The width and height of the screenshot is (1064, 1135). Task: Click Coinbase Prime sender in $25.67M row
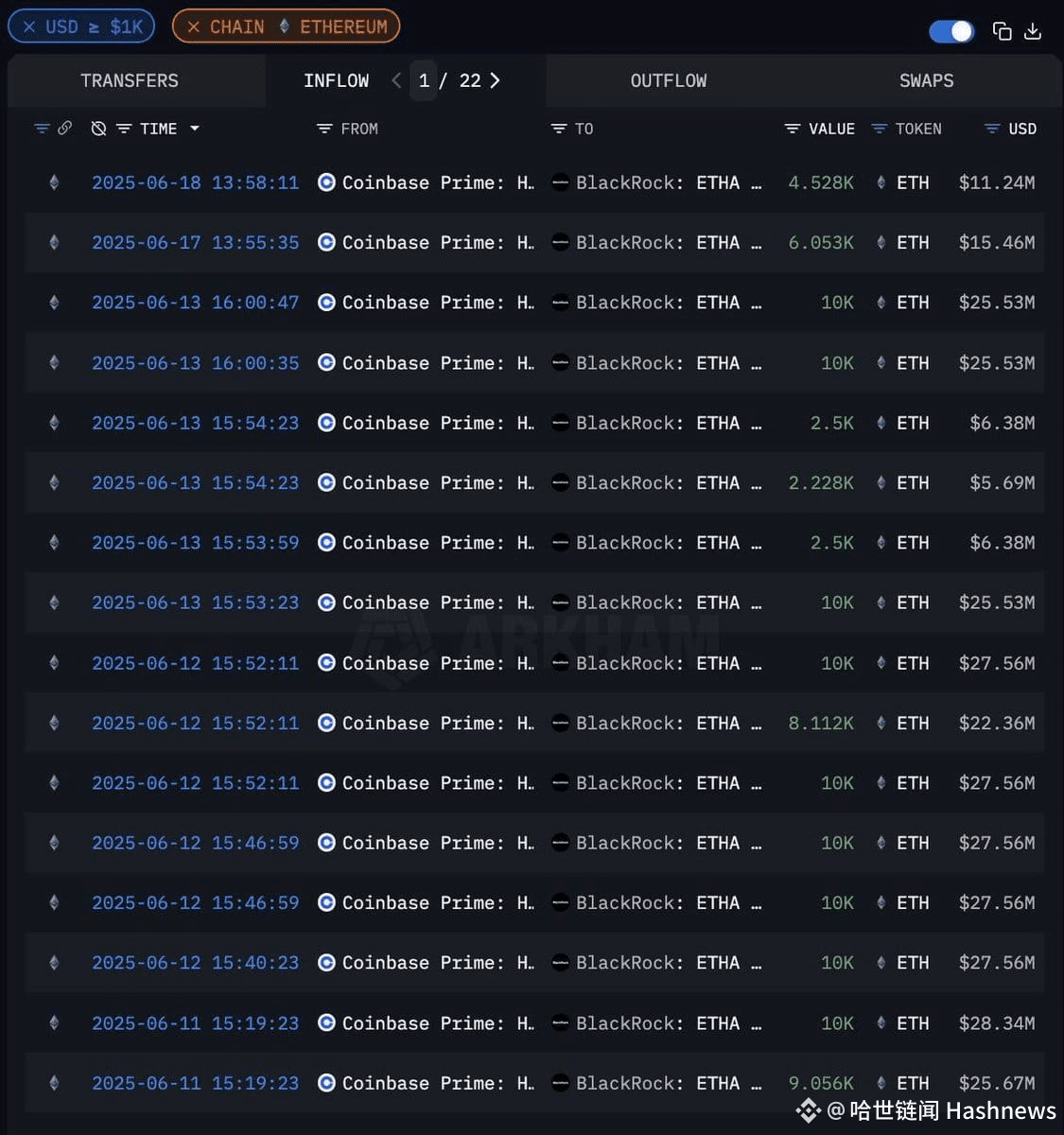click(x=438, y=1083)
